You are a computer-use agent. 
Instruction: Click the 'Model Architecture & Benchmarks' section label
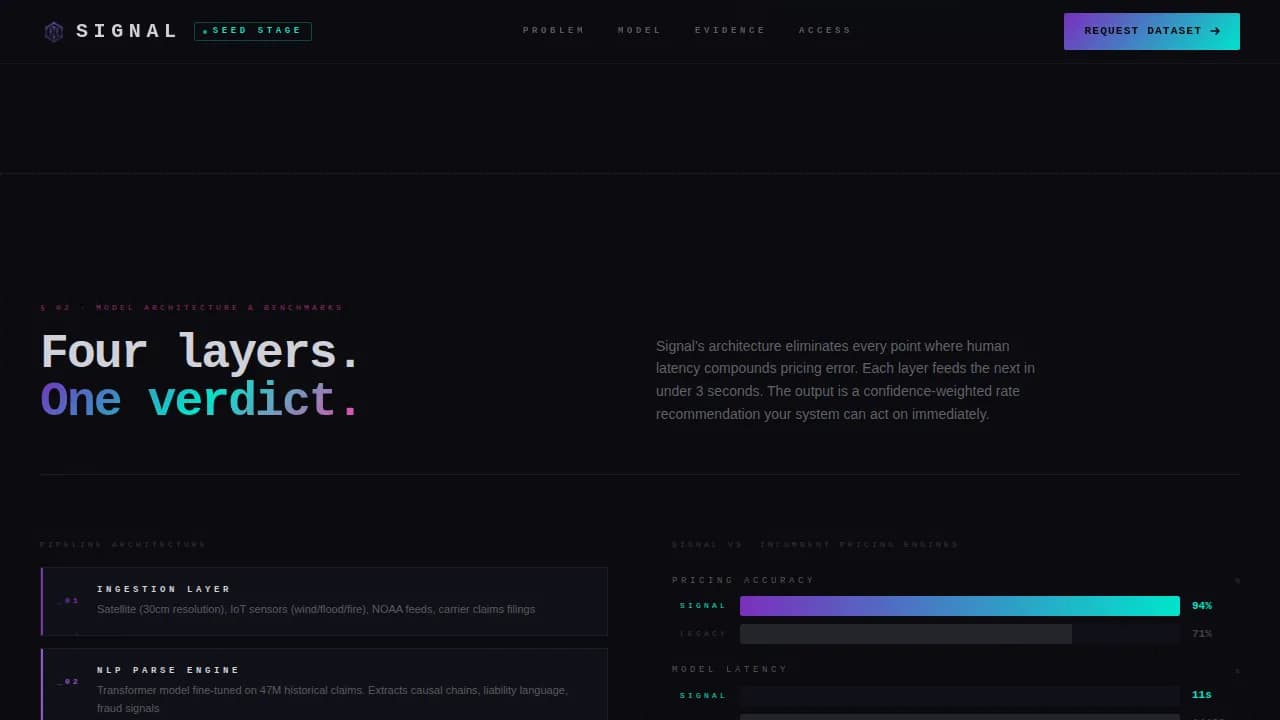192,308
